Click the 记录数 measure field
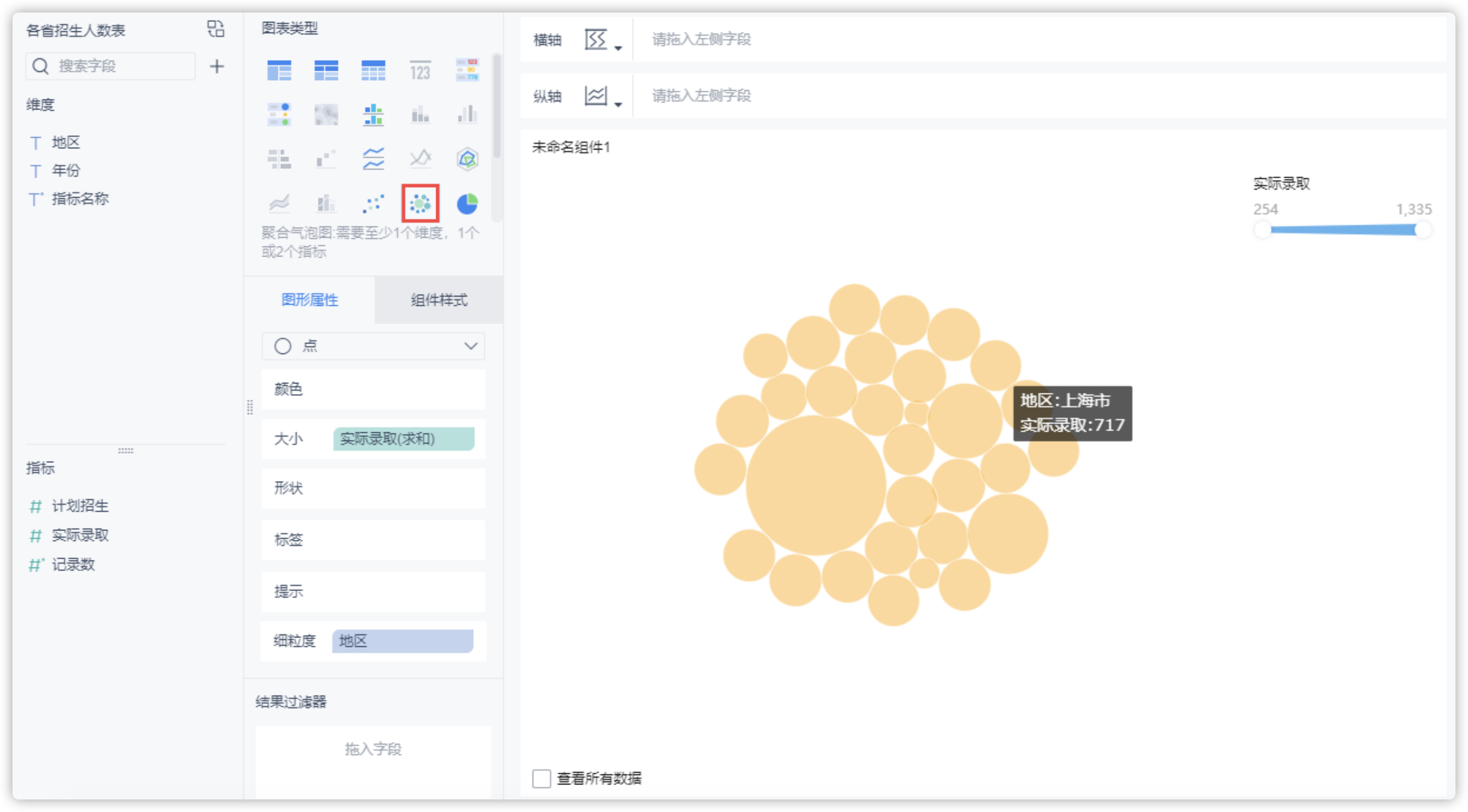1468x812 pixels. [x=73, y=564]
